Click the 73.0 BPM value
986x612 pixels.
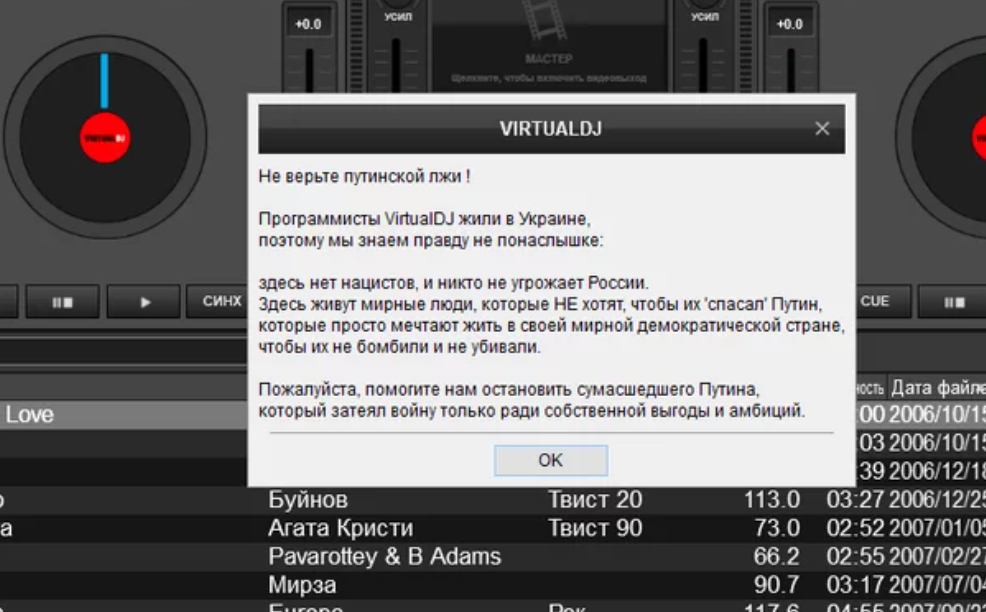point(777,528)
